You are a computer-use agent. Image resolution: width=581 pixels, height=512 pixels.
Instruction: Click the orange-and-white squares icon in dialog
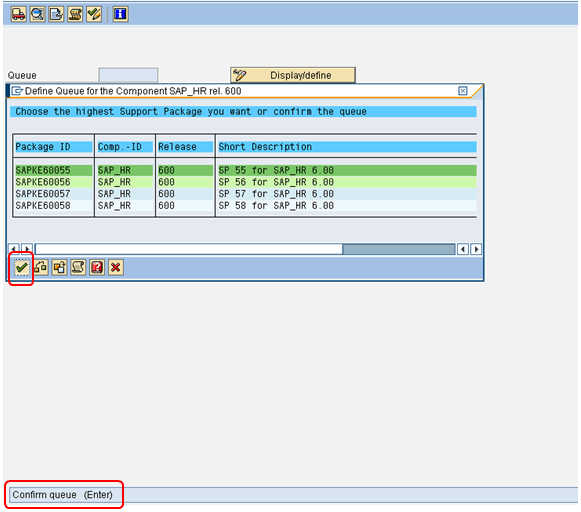[x=59, y=267]
